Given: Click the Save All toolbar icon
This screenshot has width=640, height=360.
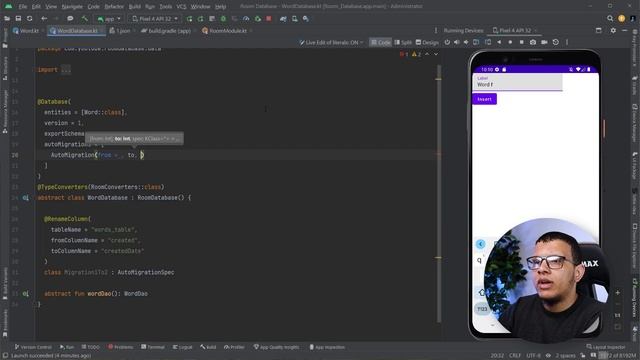Looking at the screenshot, I should pyautogui.click(x=18, y=19).
